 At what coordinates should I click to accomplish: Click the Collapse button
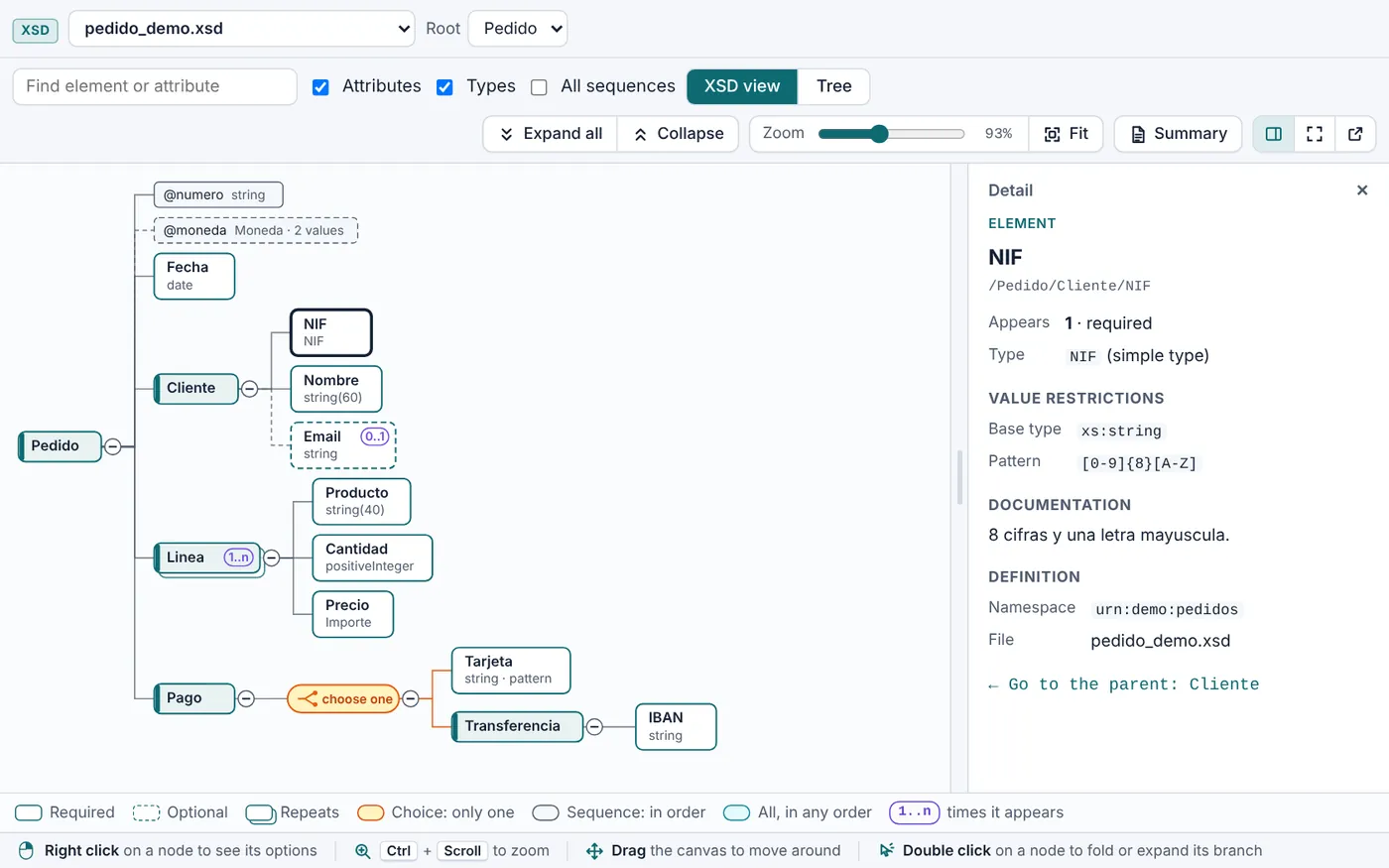click(679, 134)
